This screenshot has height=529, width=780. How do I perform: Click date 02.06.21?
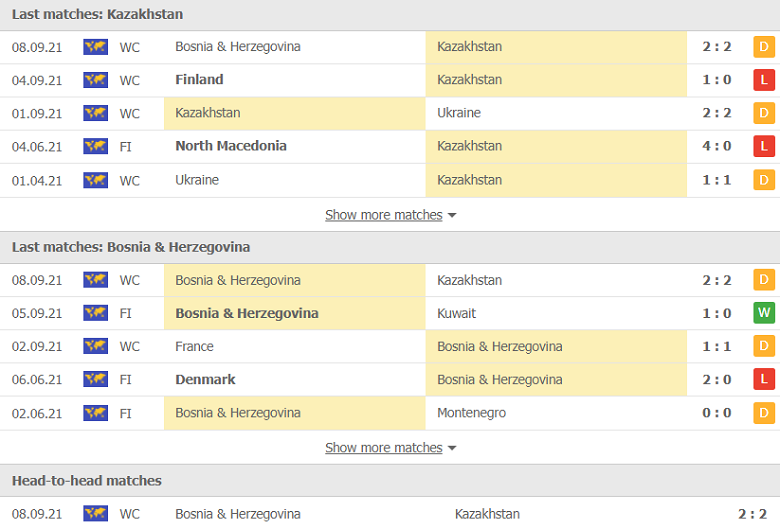[x=37, y=414]
